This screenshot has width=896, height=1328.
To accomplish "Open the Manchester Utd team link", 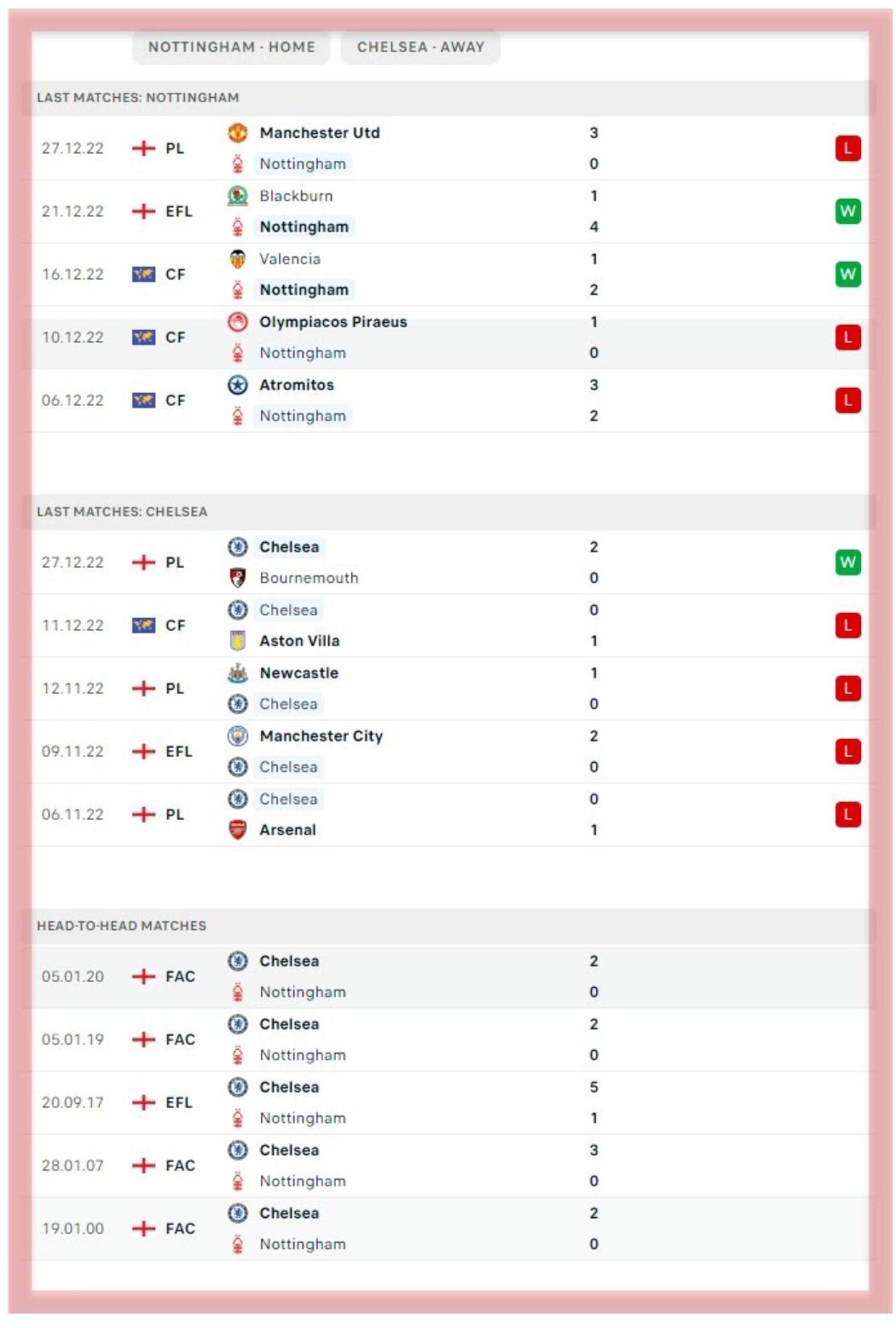I will pos(320,133).
